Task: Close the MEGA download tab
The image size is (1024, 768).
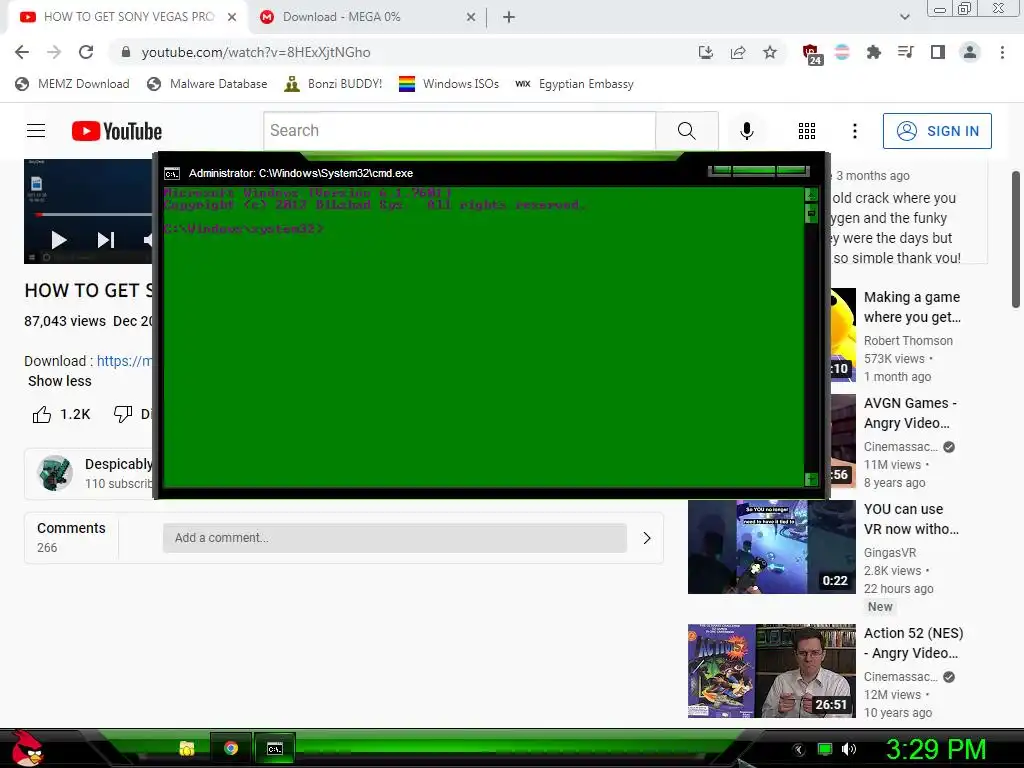Action: pyautogui.click(x=471, y=18)
